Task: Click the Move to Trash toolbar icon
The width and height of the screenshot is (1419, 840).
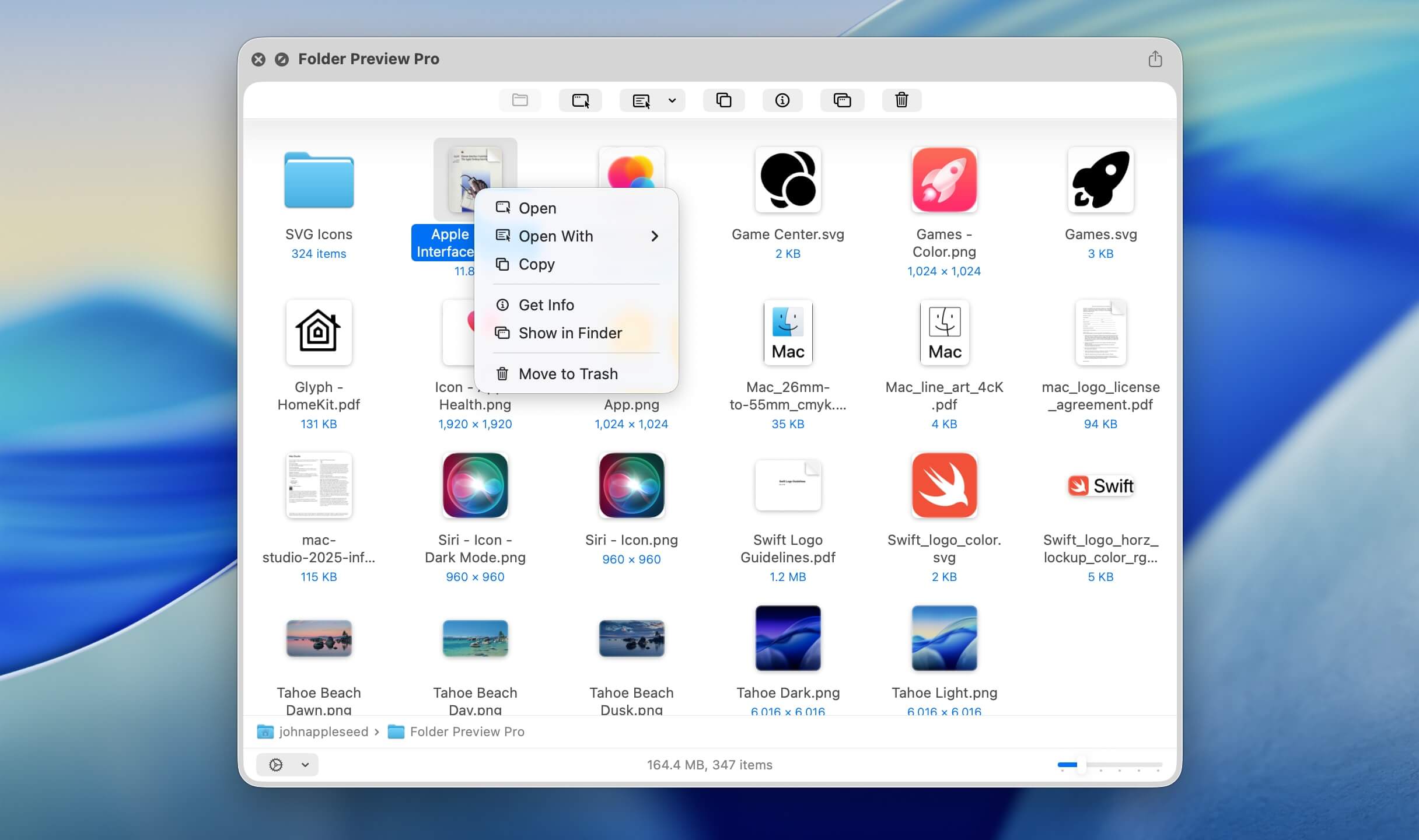Action: tap(900, 100)
